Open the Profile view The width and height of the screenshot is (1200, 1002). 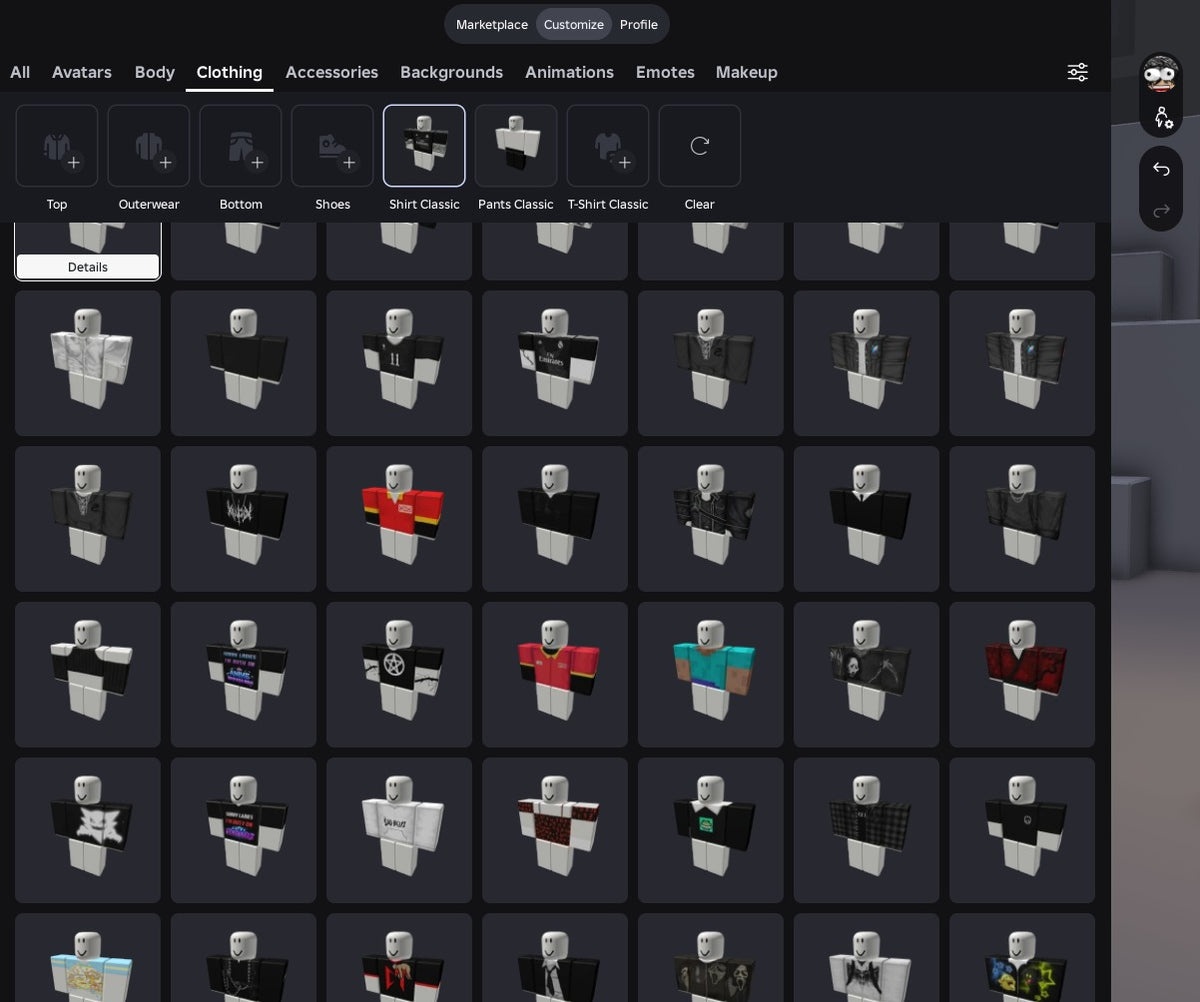click(639, 24)
